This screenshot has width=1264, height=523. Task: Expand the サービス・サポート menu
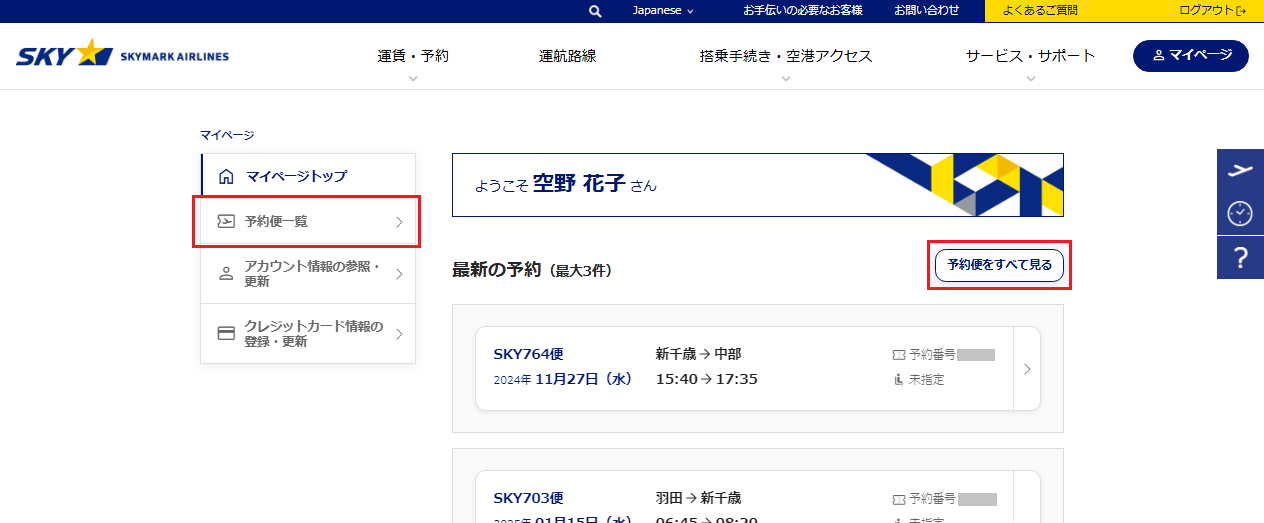1030,57
